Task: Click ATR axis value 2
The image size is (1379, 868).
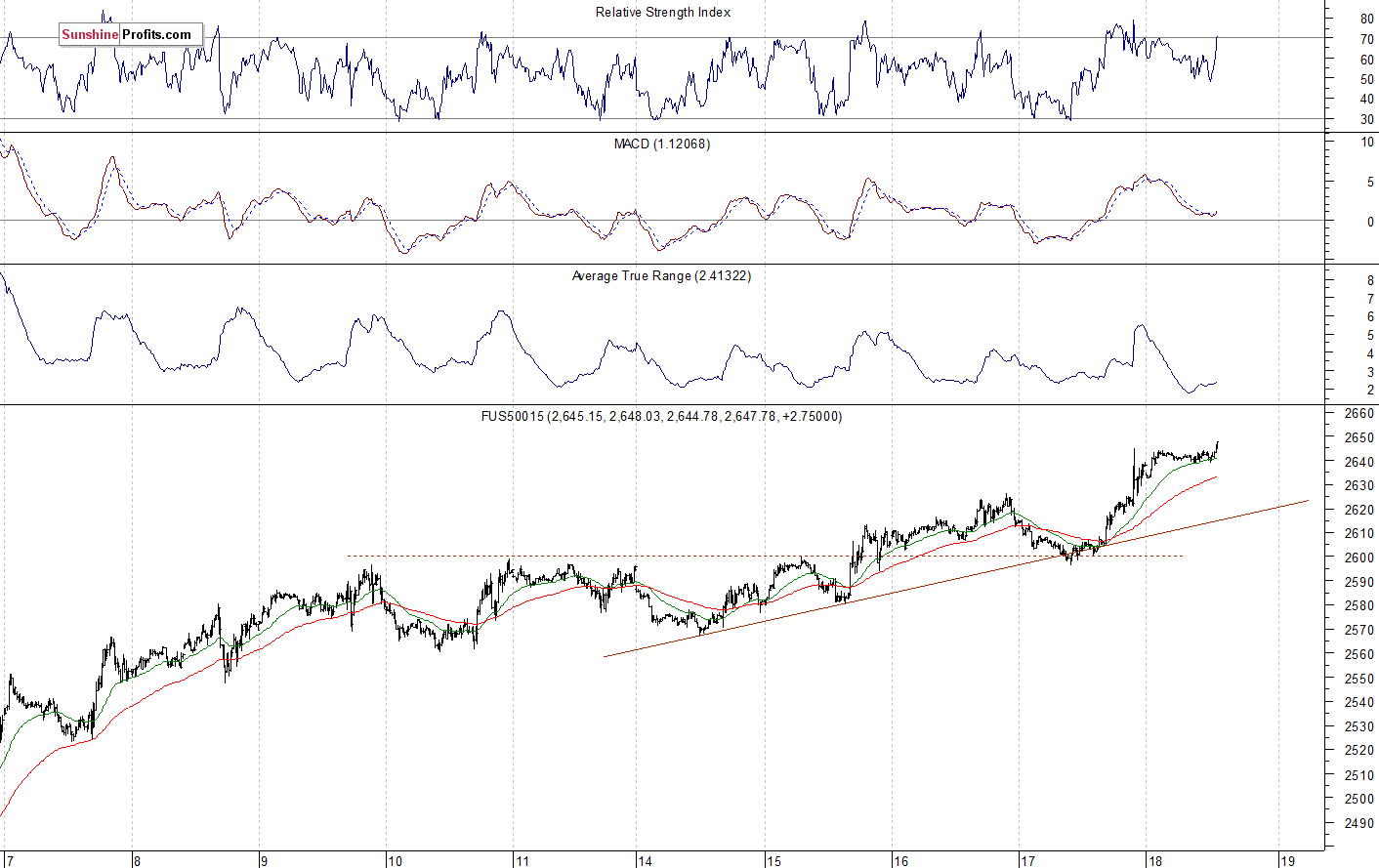Action: click(x=1370, y=390)
